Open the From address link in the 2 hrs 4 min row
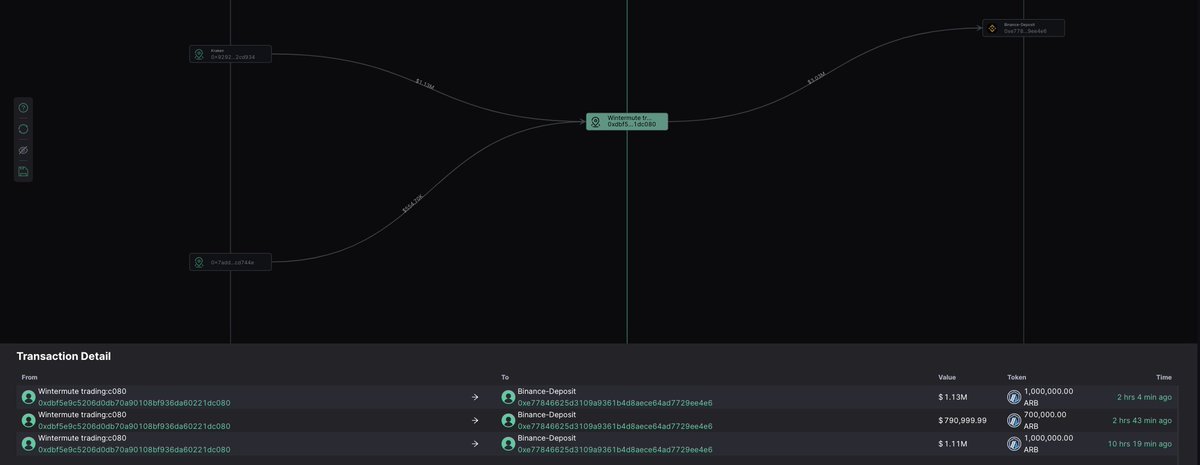 [134, 402]
